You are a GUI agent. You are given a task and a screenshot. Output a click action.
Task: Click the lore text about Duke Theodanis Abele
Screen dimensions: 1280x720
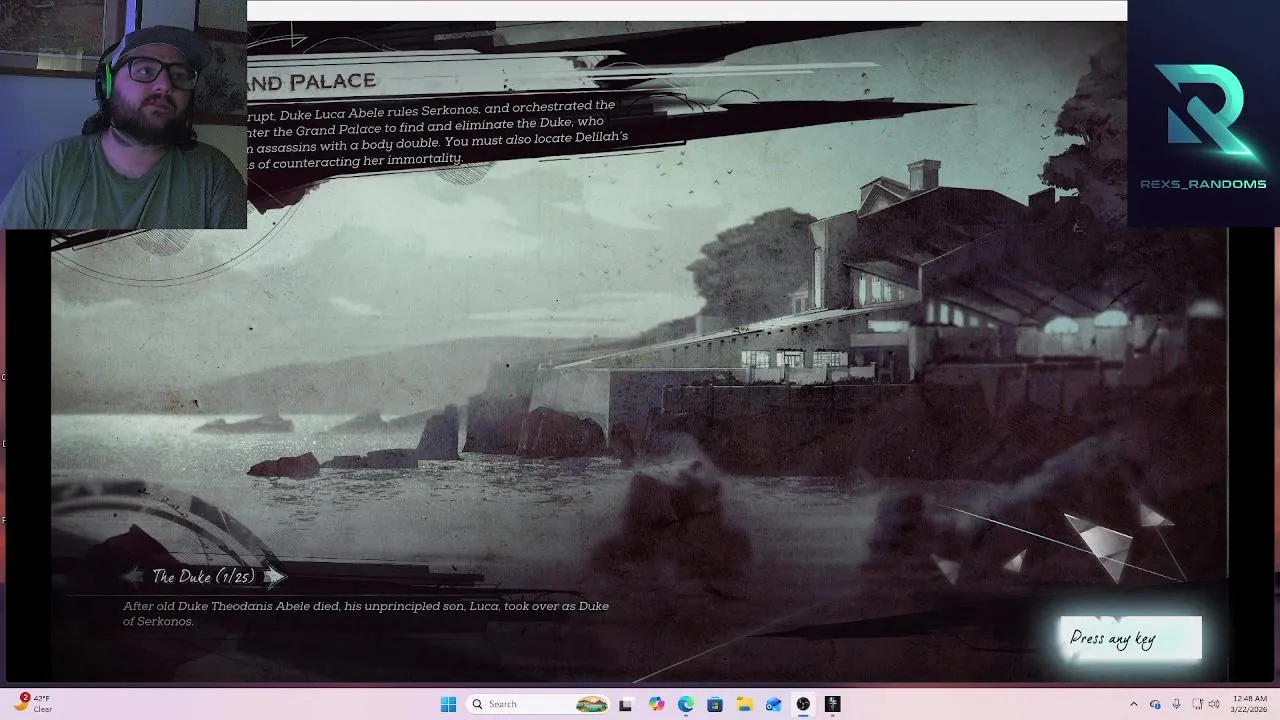(x=366, y=614)
